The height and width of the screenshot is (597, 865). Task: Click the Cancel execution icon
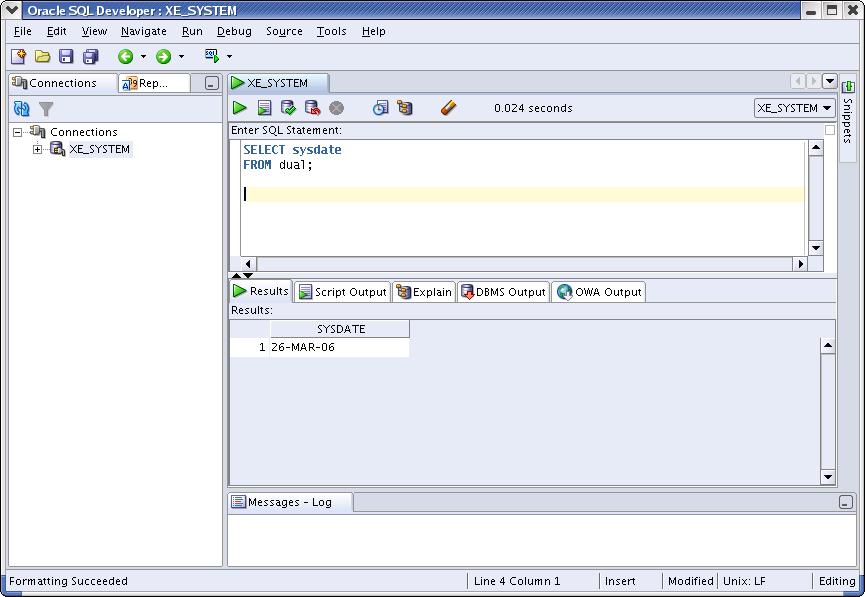pyautogui.click(x=337, y=108)
